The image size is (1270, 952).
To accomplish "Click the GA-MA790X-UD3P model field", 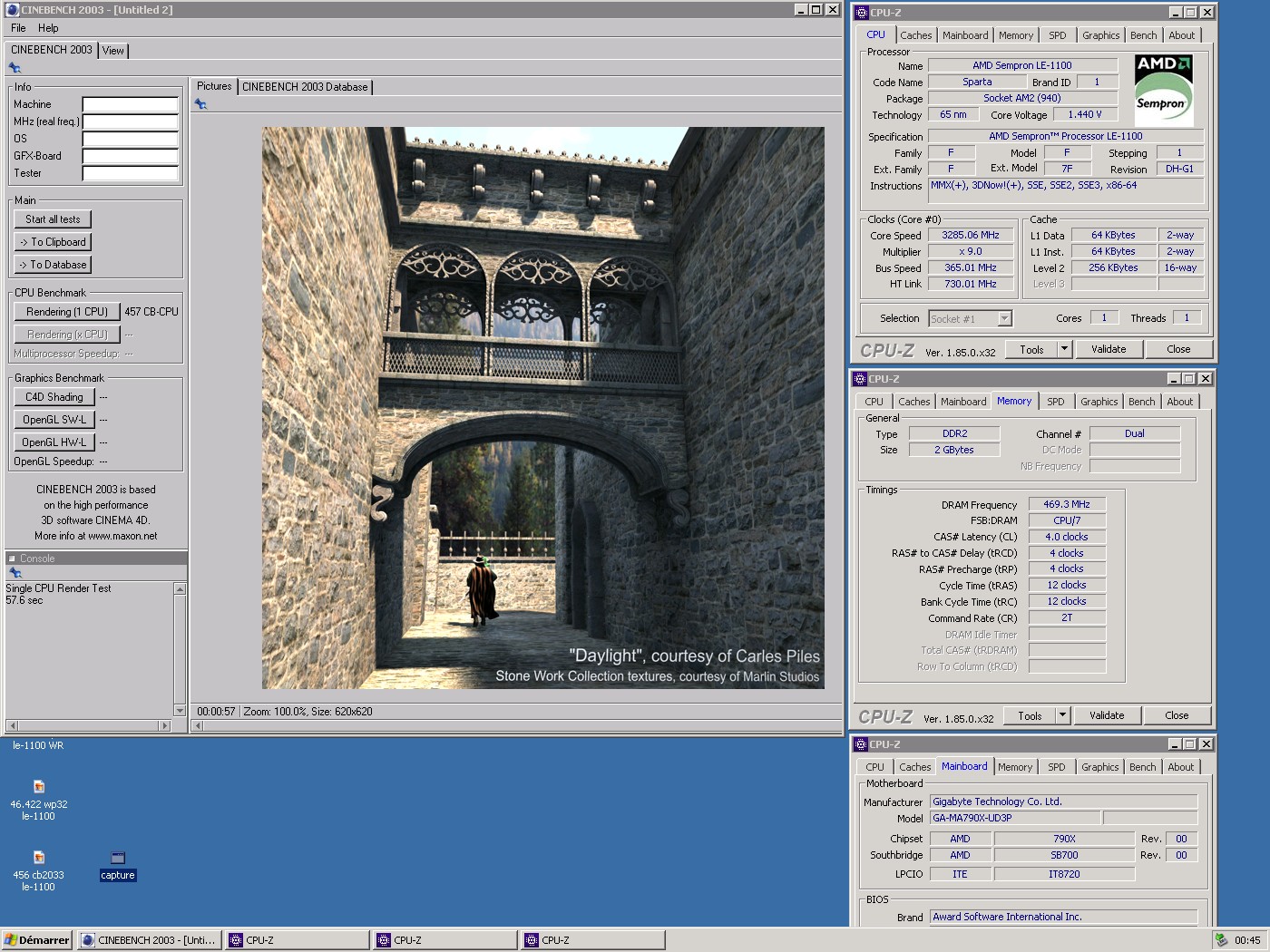I will click(1015, 818).
